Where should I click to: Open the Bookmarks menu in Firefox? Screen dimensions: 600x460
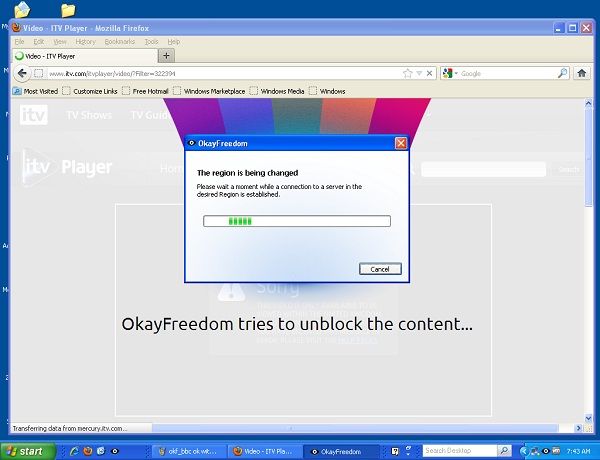[119, 42]
